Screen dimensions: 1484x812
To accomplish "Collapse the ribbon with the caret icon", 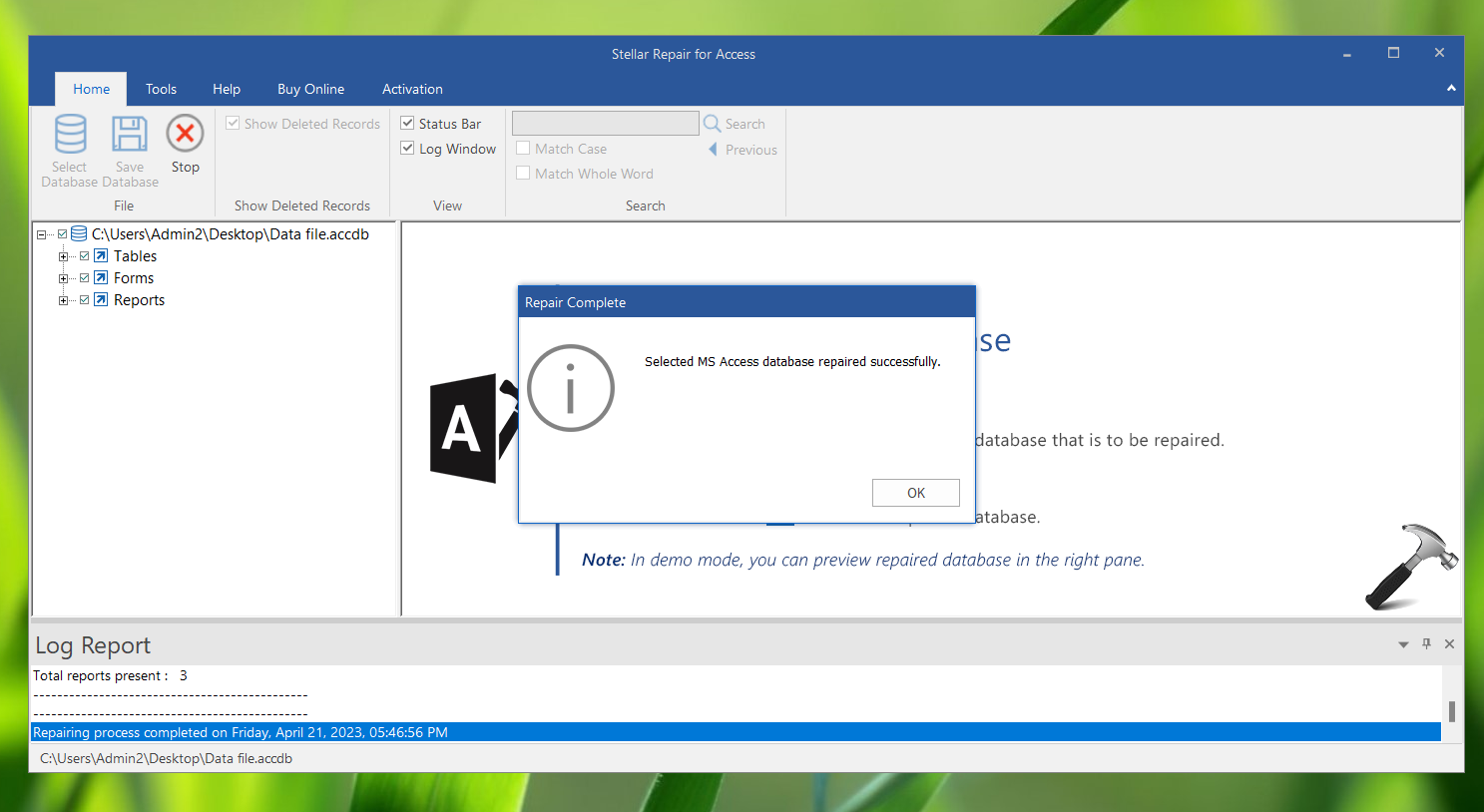I will (x=1451, y=89).
